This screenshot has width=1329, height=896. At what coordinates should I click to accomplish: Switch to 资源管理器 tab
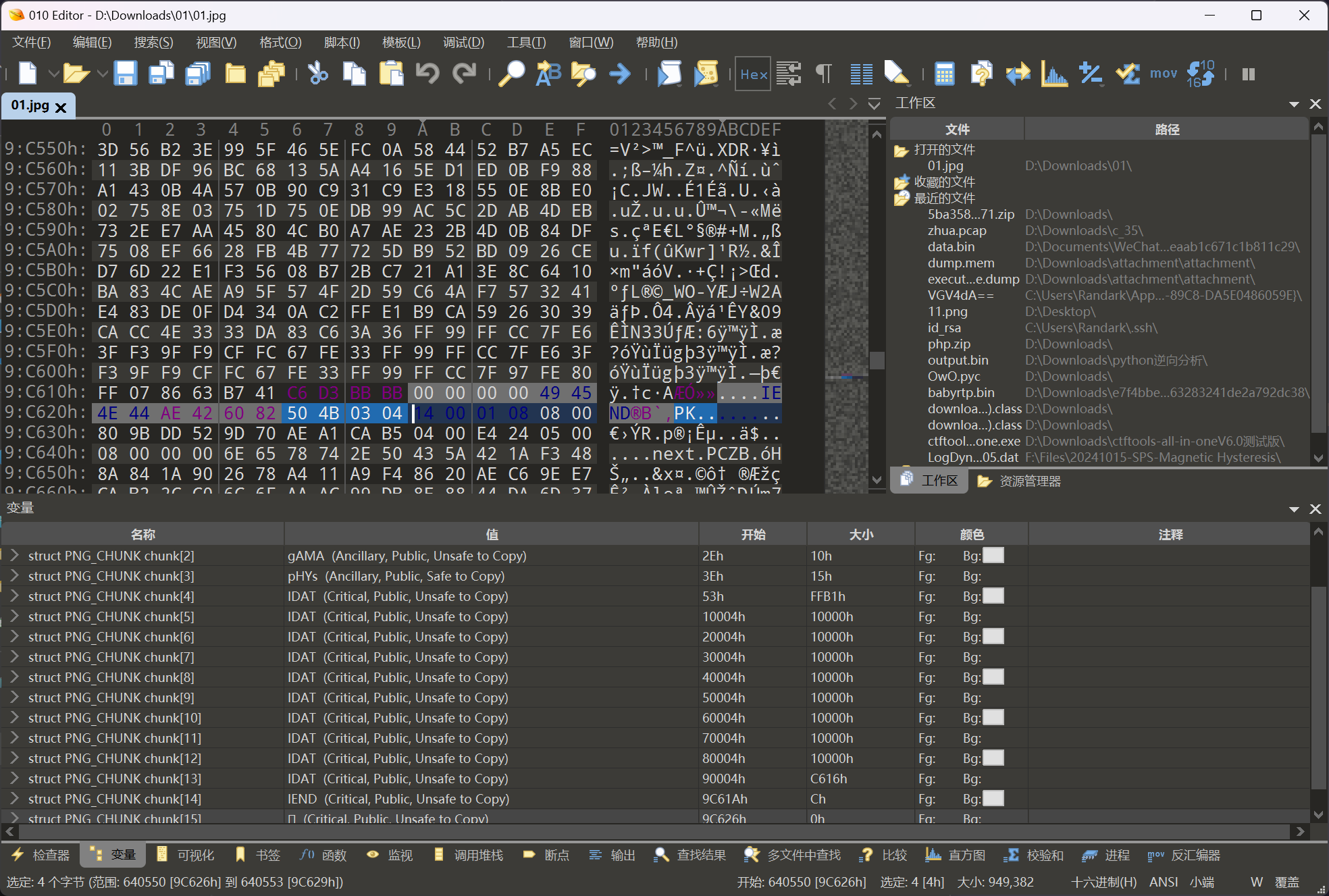coord(1019,481)
